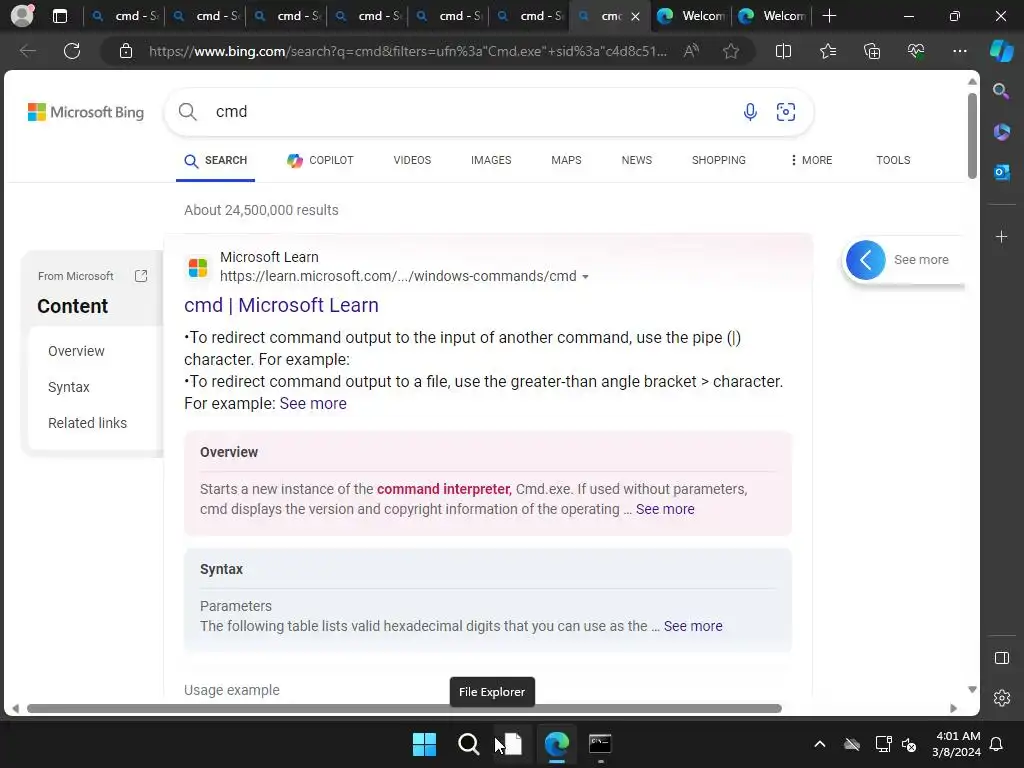Click magnifier icon in Bing search box
The image size is (1024, 768).
coord(187,112)
